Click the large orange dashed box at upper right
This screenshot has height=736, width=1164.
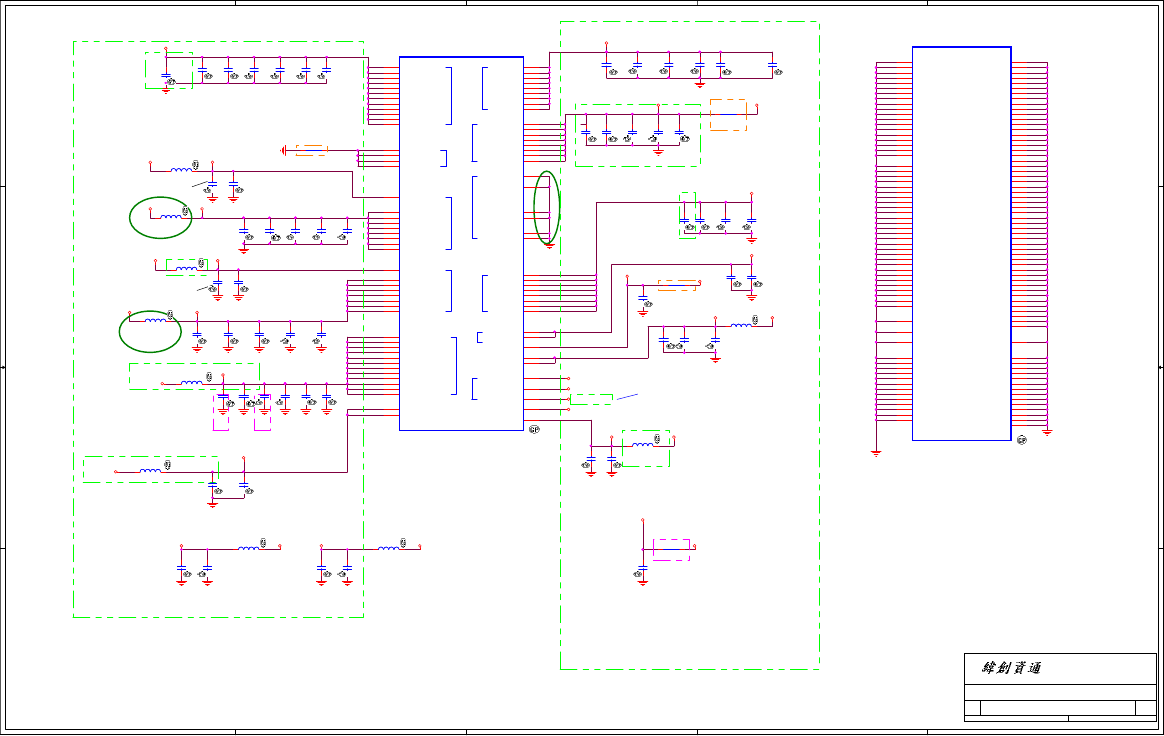coord(728,115)
